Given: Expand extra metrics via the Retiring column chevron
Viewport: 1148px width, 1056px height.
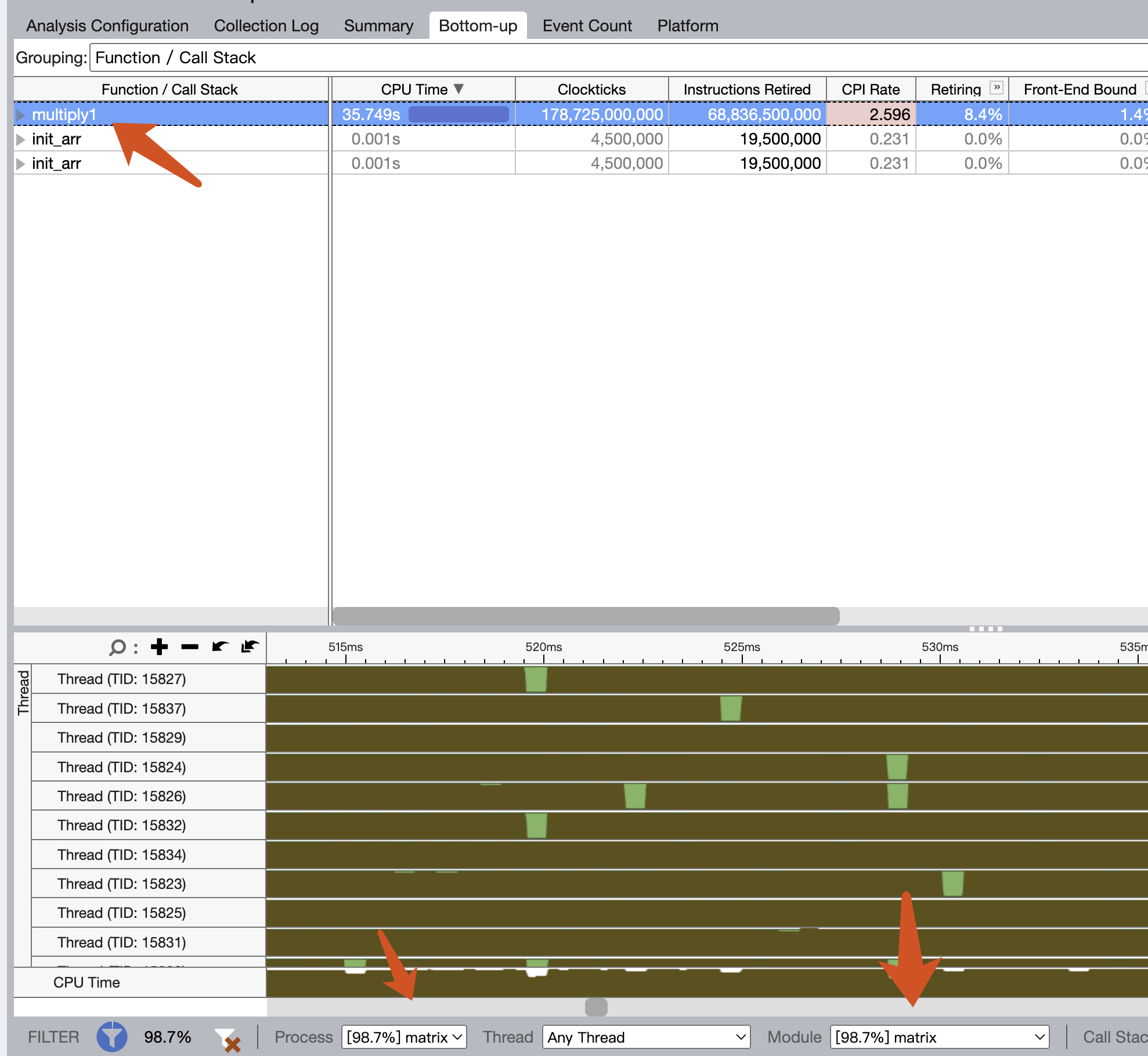Looking at the screenshot, I should (x=997, y=88).
